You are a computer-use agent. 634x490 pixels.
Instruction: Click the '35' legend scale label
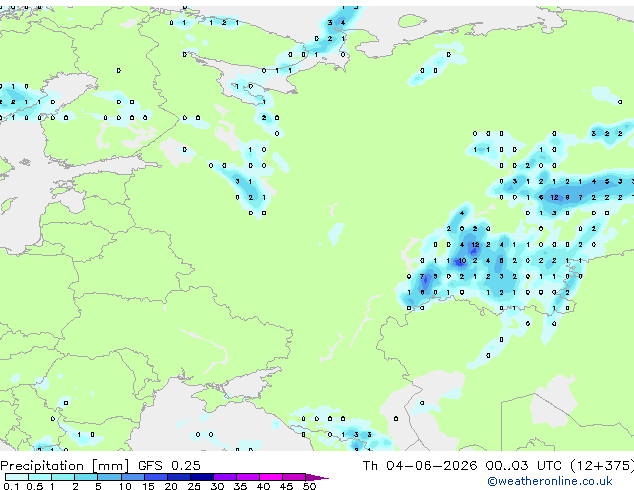coord(240,486)
